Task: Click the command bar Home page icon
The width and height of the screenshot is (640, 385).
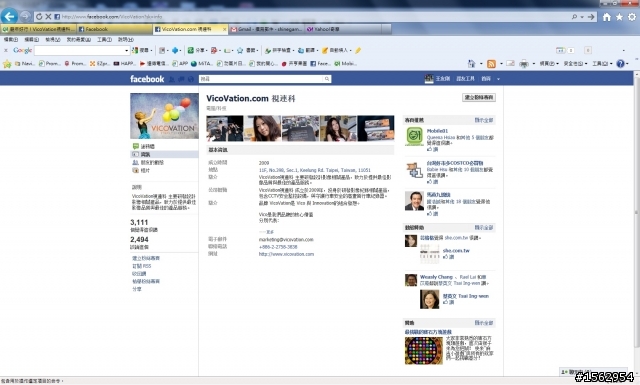Action: [x=472, y=63]
